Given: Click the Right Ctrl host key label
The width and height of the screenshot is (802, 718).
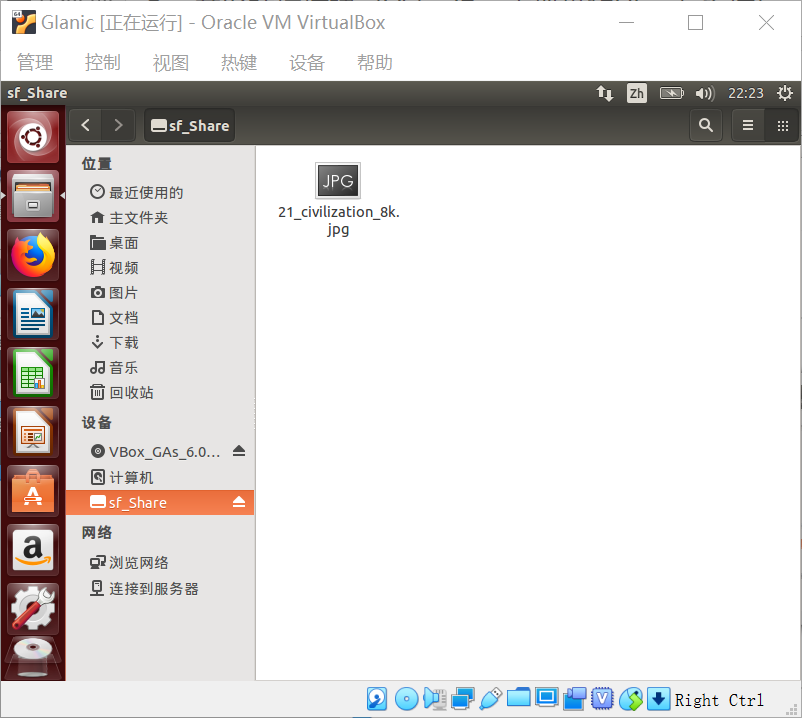Looking at the screenshot, I should click(x=719, y=700).
